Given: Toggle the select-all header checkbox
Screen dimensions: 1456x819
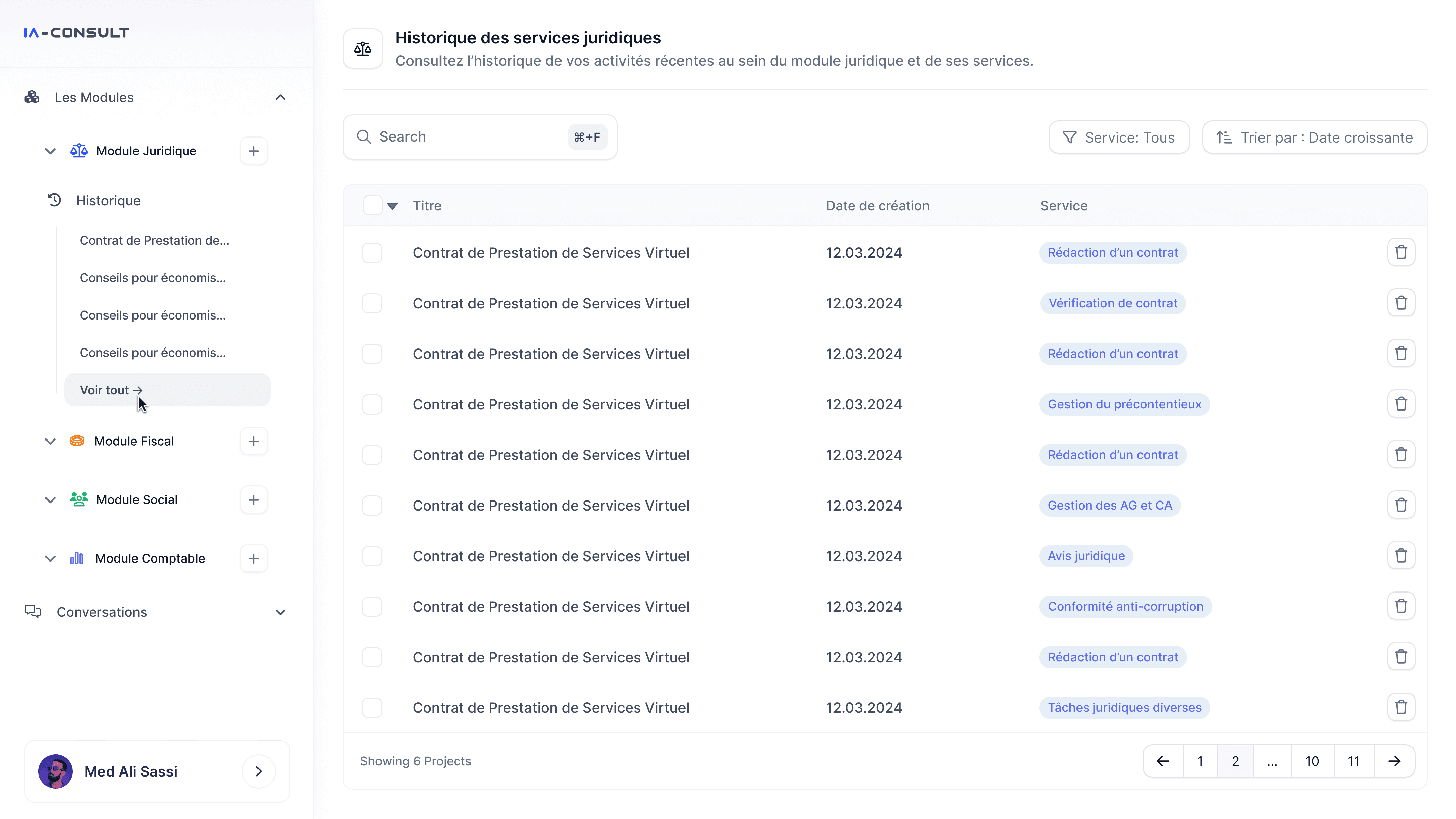Looking at the screenshot, I should 372,205.
